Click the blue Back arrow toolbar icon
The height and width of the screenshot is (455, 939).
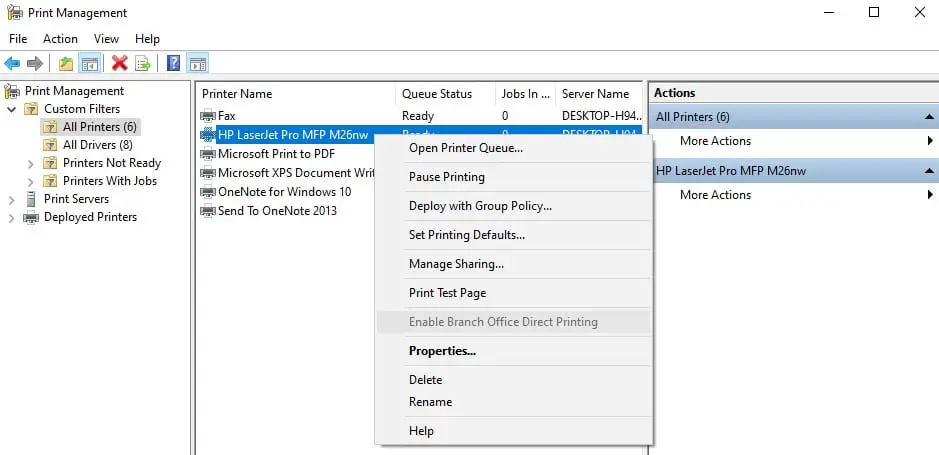tap(12, 63)
